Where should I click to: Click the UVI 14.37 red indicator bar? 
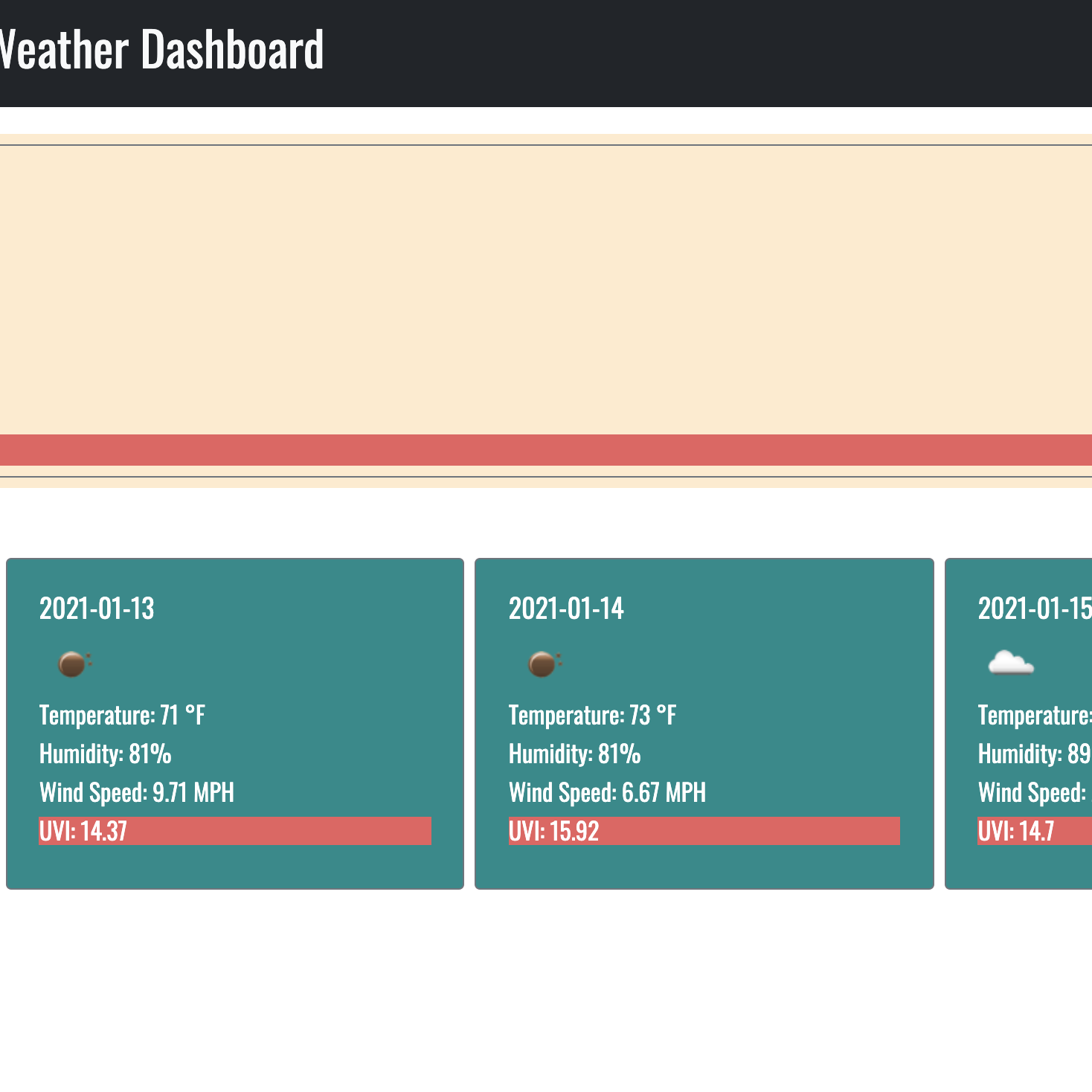coord(234,831)
